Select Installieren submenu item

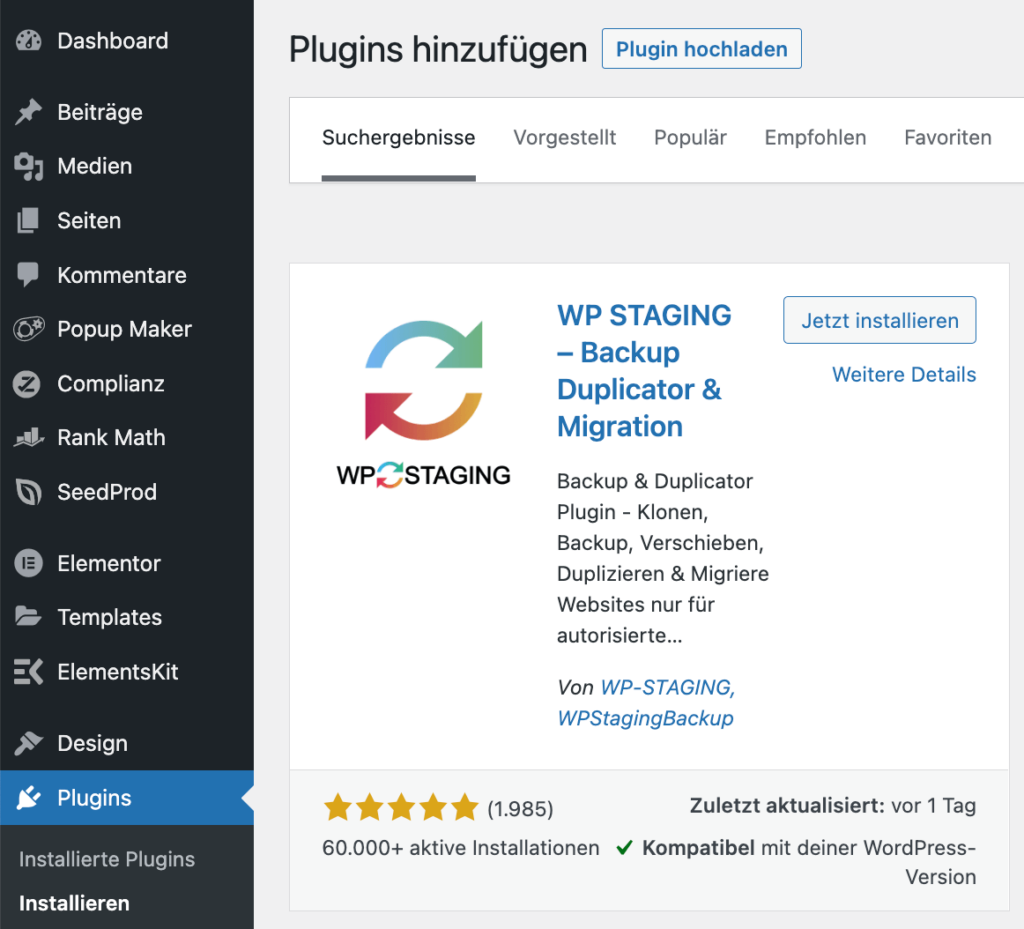(74, 903)
